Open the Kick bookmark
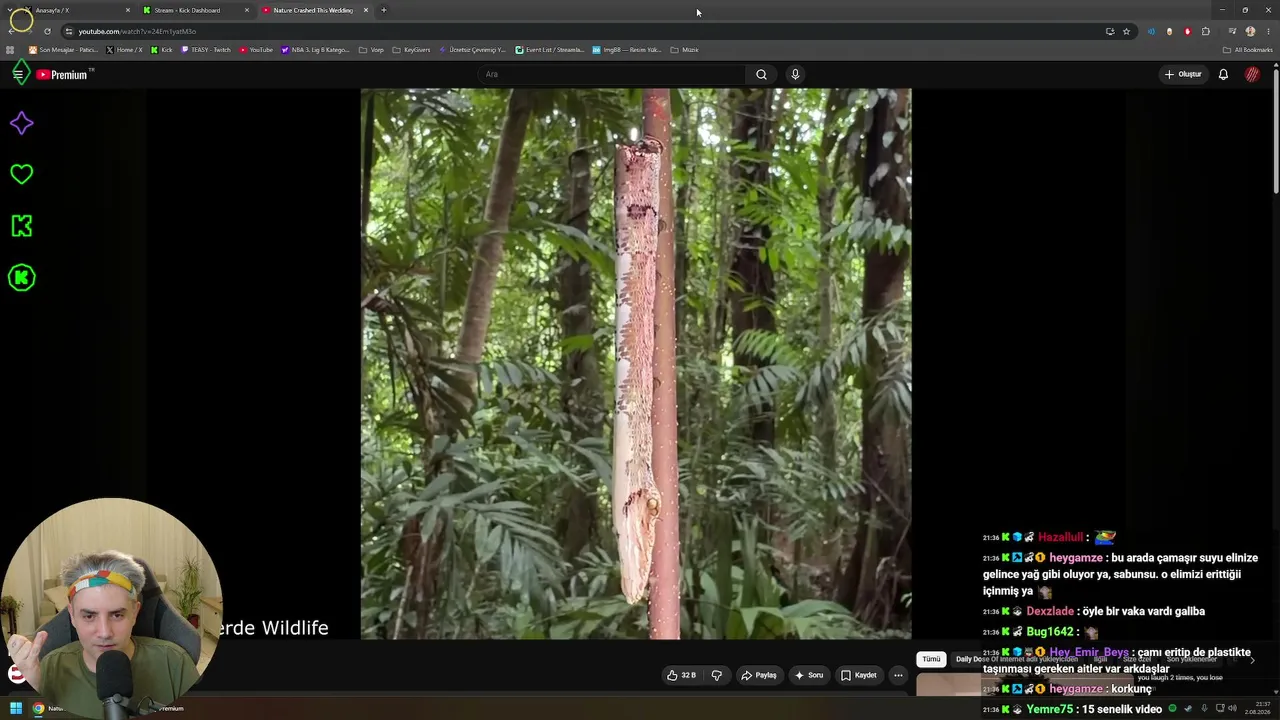 [161, 50]
